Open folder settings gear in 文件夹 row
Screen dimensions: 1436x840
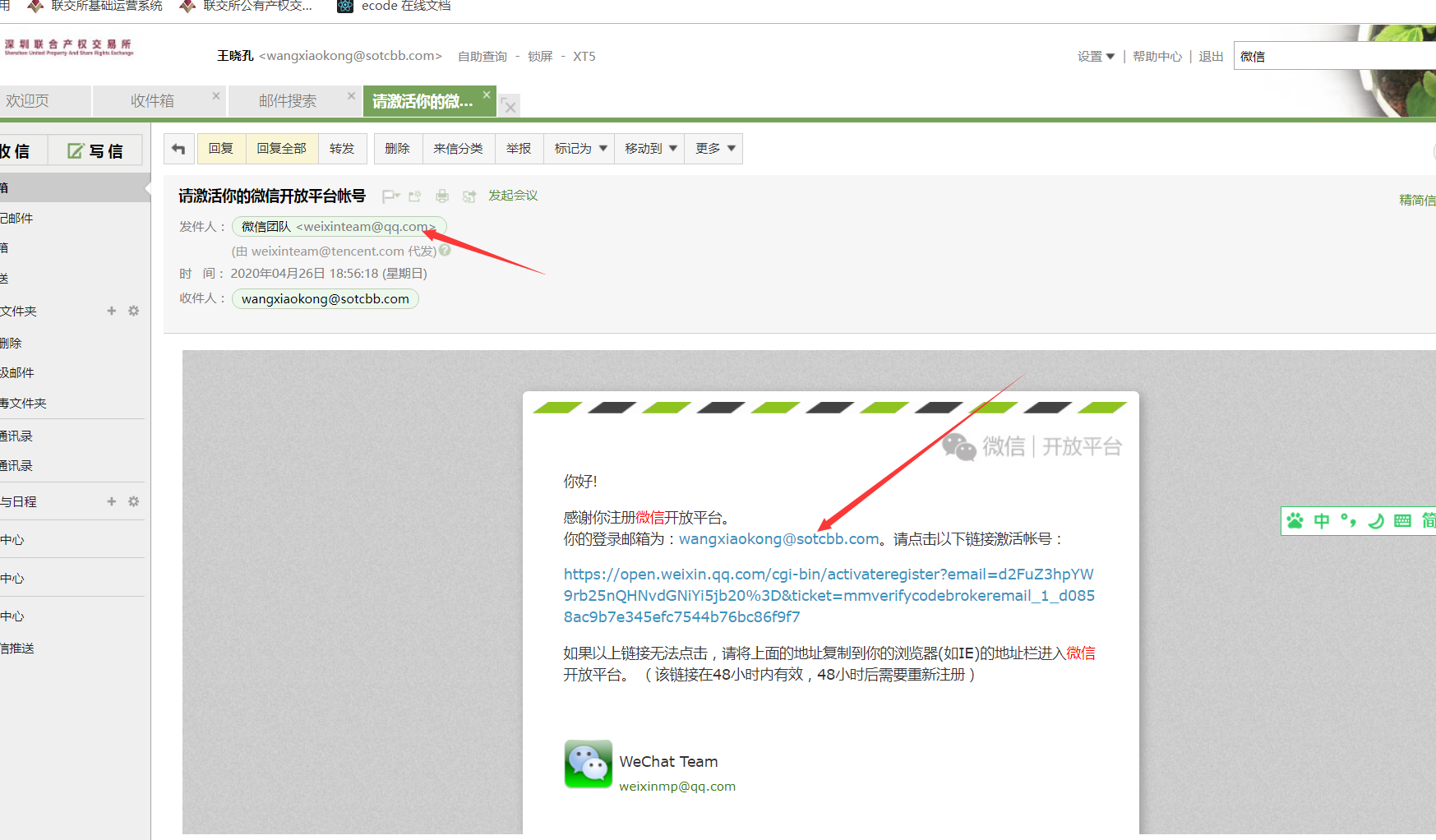(134, 311)
